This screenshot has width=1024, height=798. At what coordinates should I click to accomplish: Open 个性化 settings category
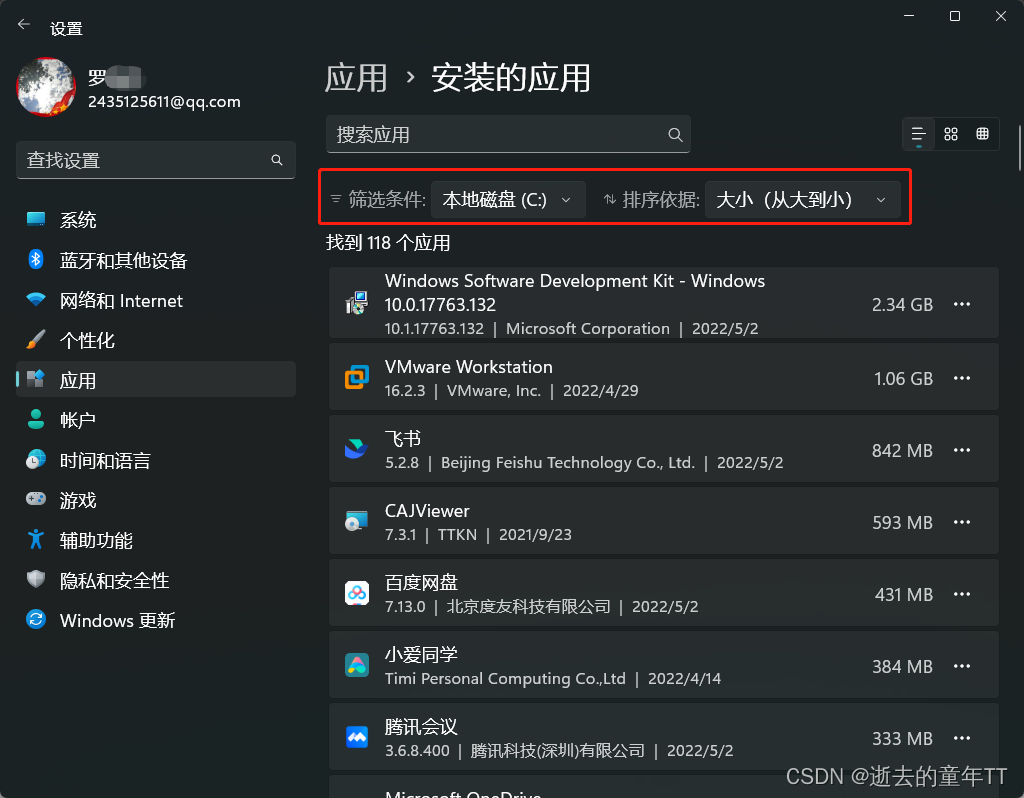[155, 340]
